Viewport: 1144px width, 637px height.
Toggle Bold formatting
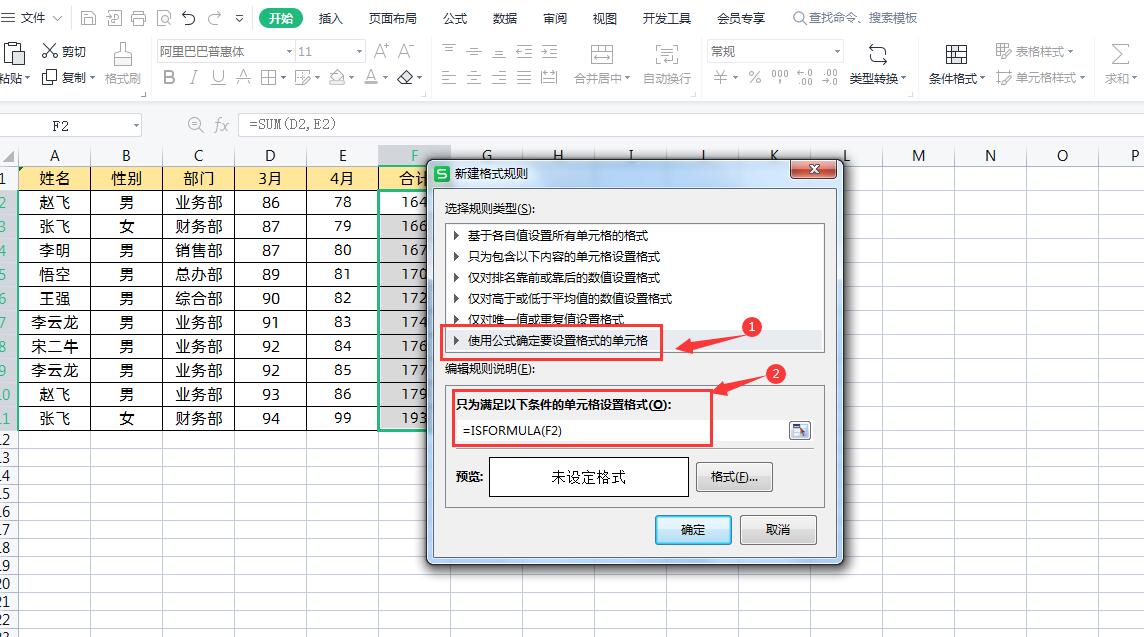click(x=169, y=77)
